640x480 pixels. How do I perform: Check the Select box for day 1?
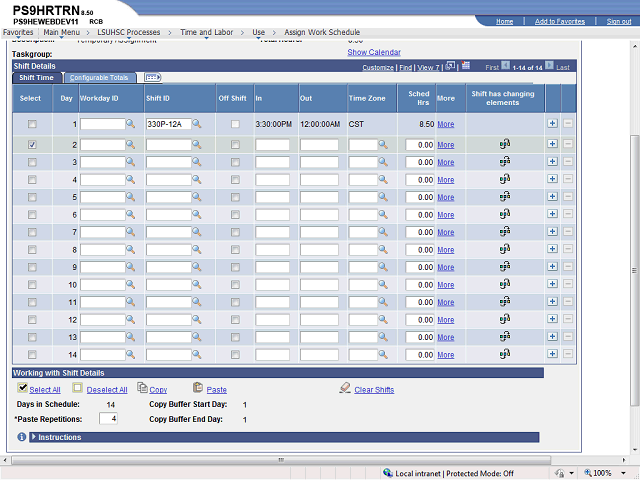(x=32, y=124)
